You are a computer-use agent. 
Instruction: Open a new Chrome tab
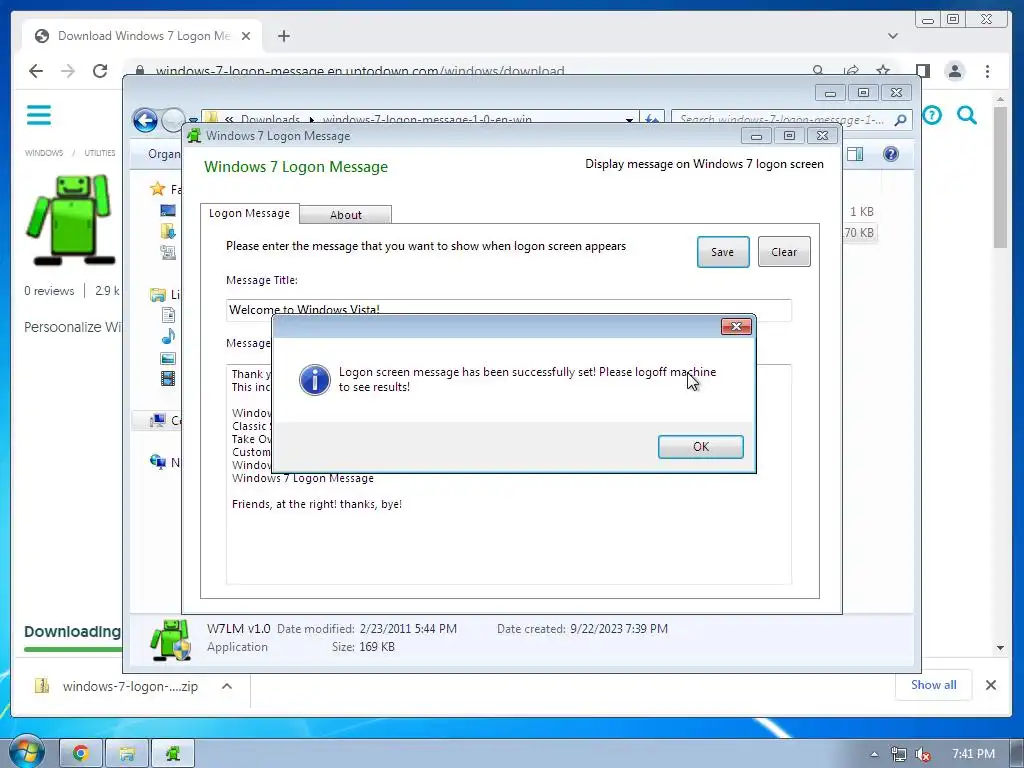(283, 36)
